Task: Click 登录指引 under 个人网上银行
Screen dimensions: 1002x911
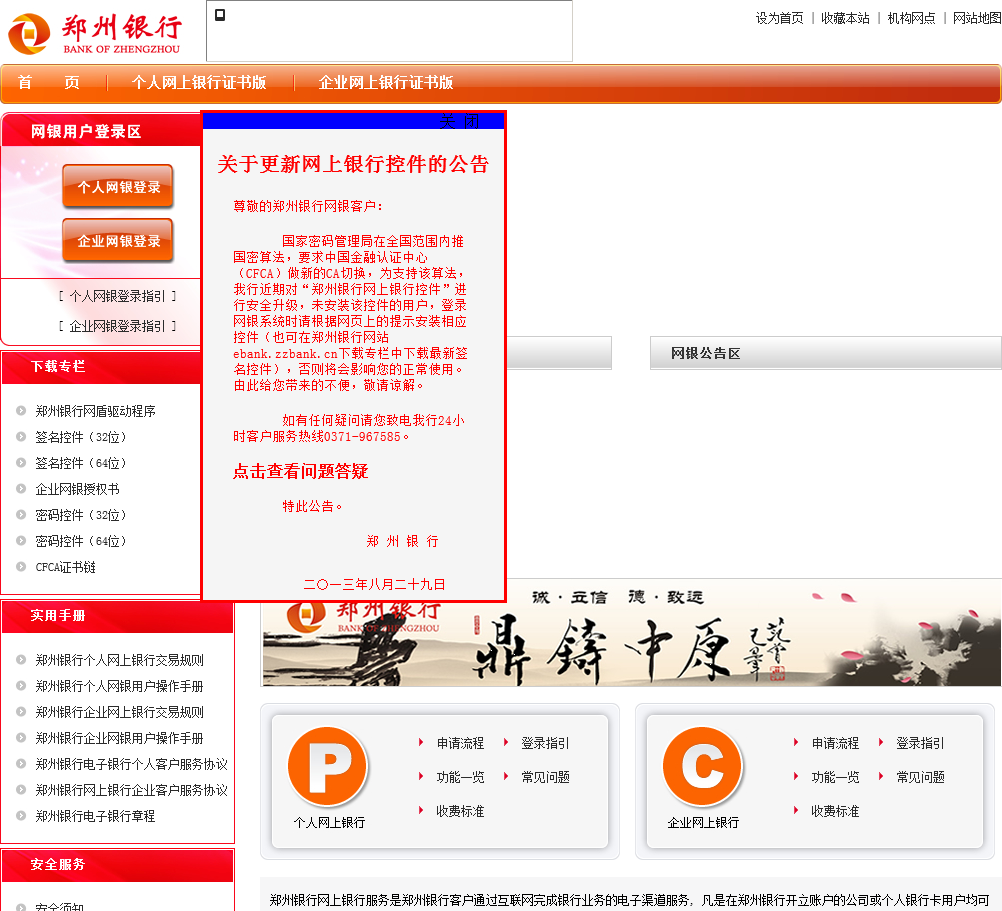Action: tap(545, 743)
